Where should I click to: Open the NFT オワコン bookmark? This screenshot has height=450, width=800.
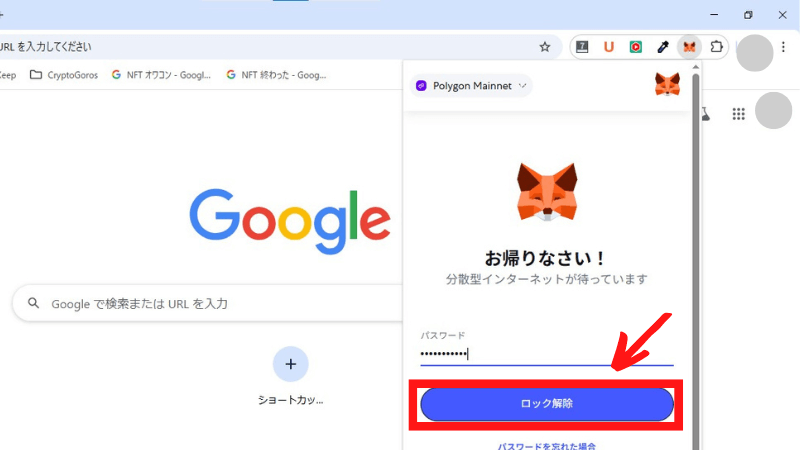point(161,75)
